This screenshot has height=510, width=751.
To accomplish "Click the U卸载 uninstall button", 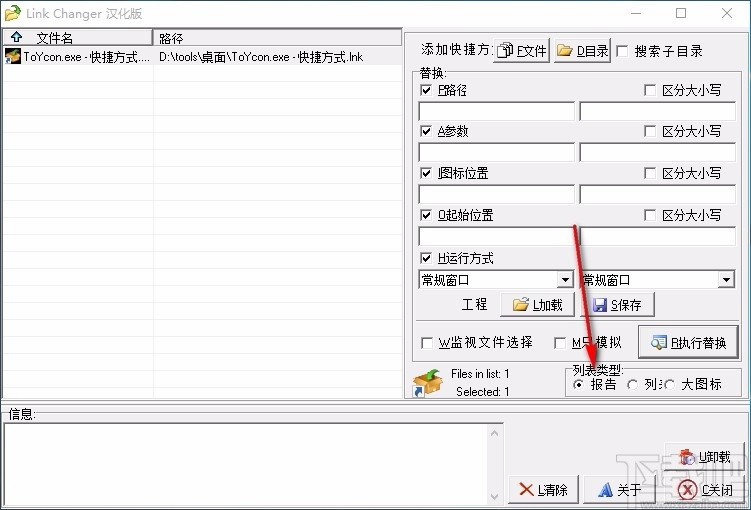I will (704, 457).
